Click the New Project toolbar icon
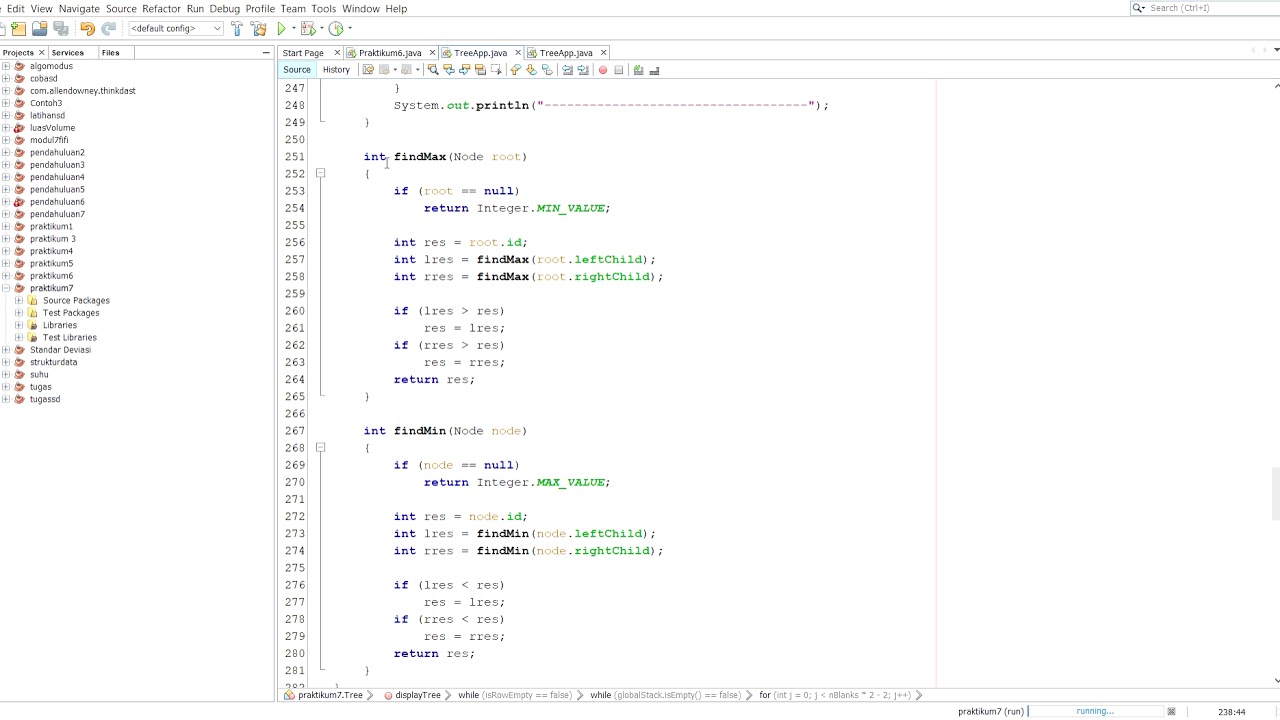The height and width of the screenshot is (720, 1280). (18, 29)
